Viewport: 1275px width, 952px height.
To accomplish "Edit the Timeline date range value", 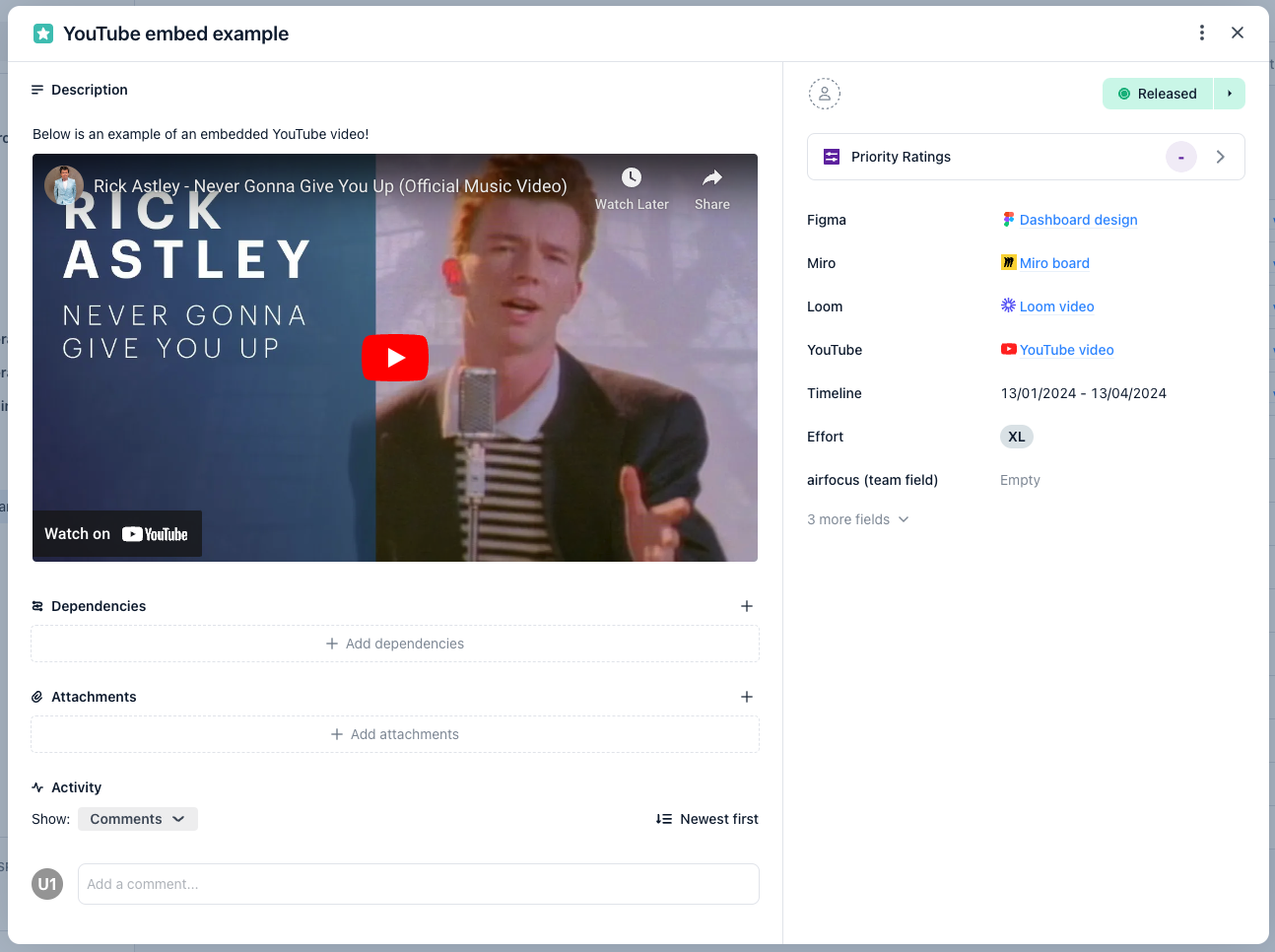I will tap(1084, 393).
